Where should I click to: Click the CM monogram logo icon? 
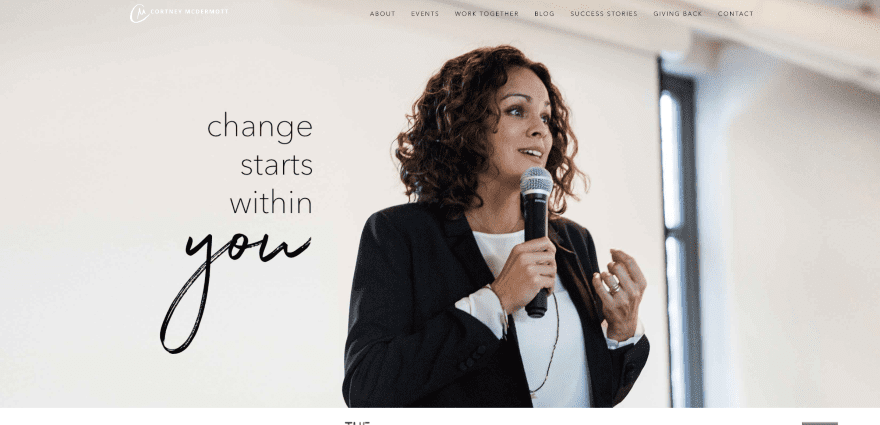(139, 13)
